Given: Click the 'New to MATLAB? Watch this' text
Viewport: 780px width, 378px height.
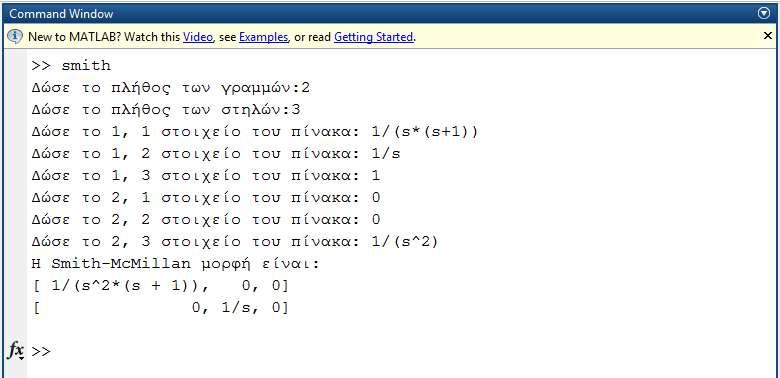Looking at the screenshot, I should click(x=104, y=37).
